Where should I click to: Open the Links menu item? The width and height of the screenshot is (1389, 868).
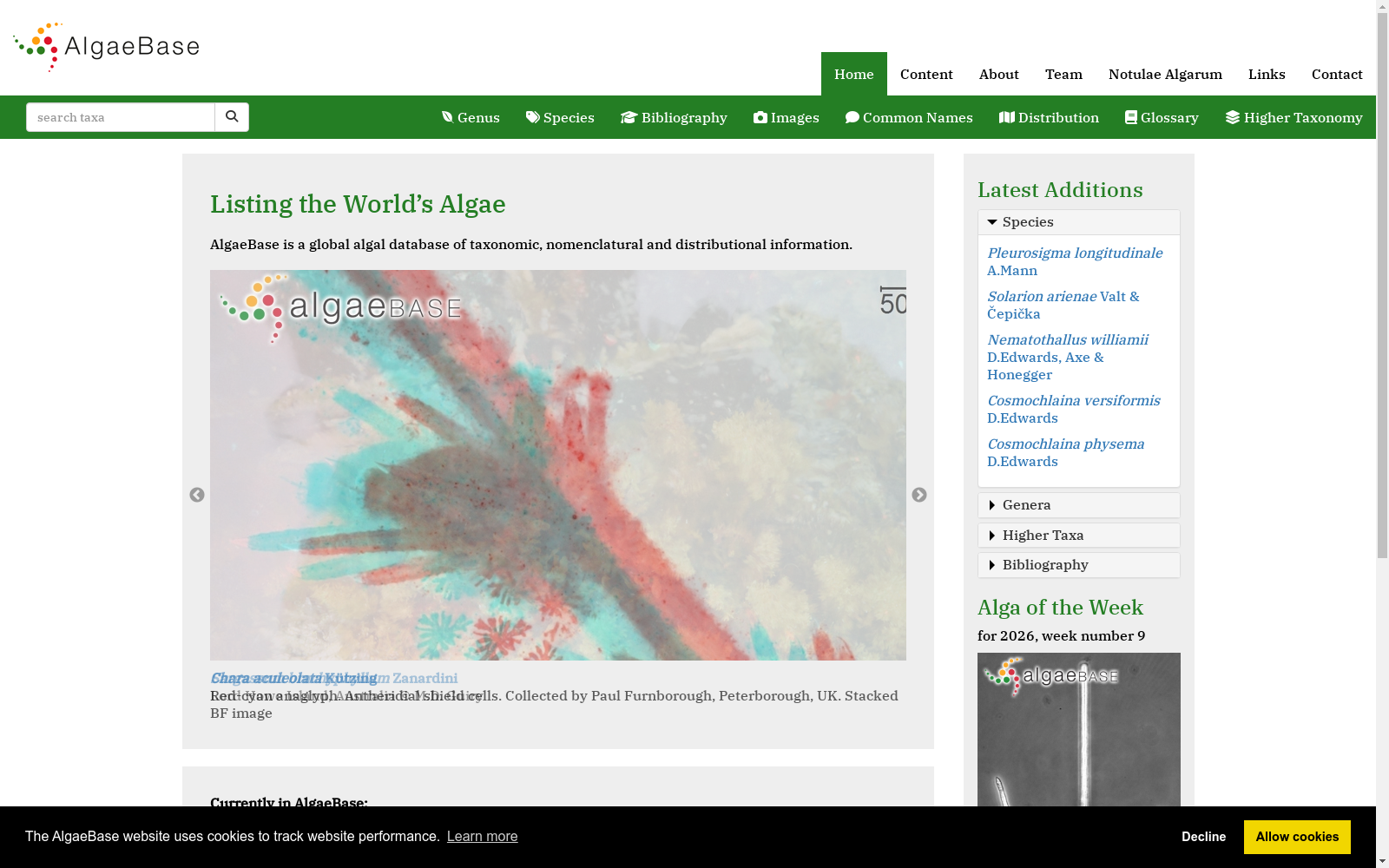coord(1267,74)
